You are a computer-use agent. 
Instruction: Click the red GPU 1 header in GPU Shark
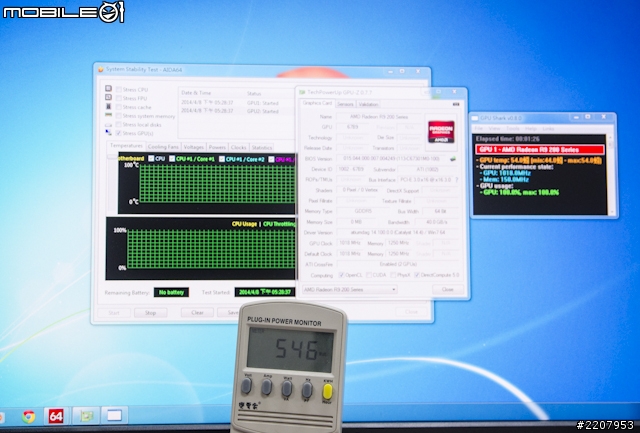pos(540,149)
